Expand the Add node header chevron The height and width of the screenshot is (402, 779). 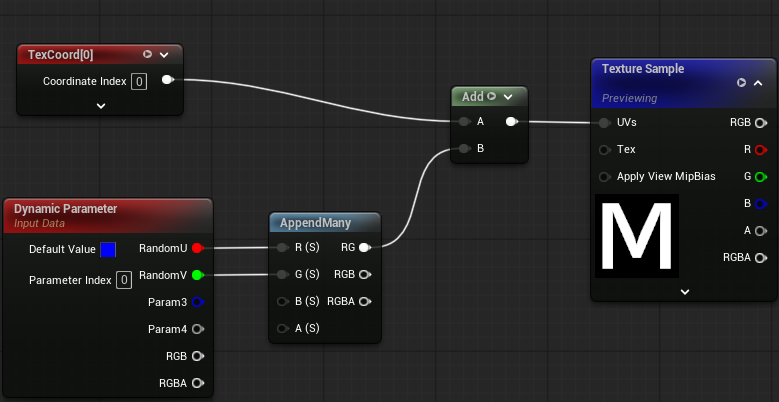tap(508, 97)
